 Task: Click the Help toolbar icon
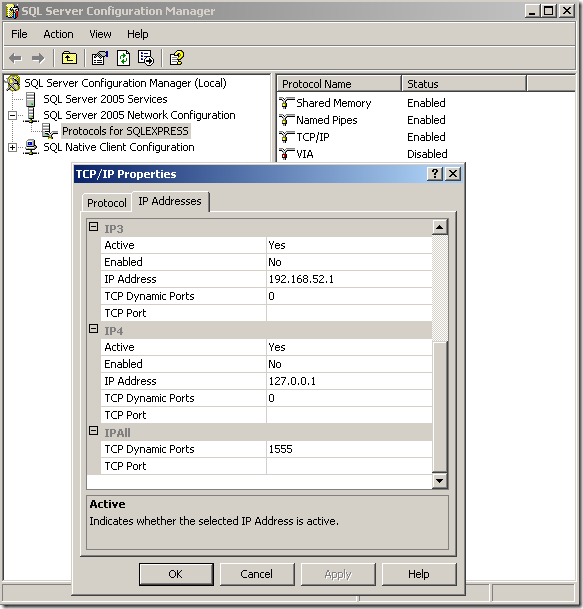177,58
